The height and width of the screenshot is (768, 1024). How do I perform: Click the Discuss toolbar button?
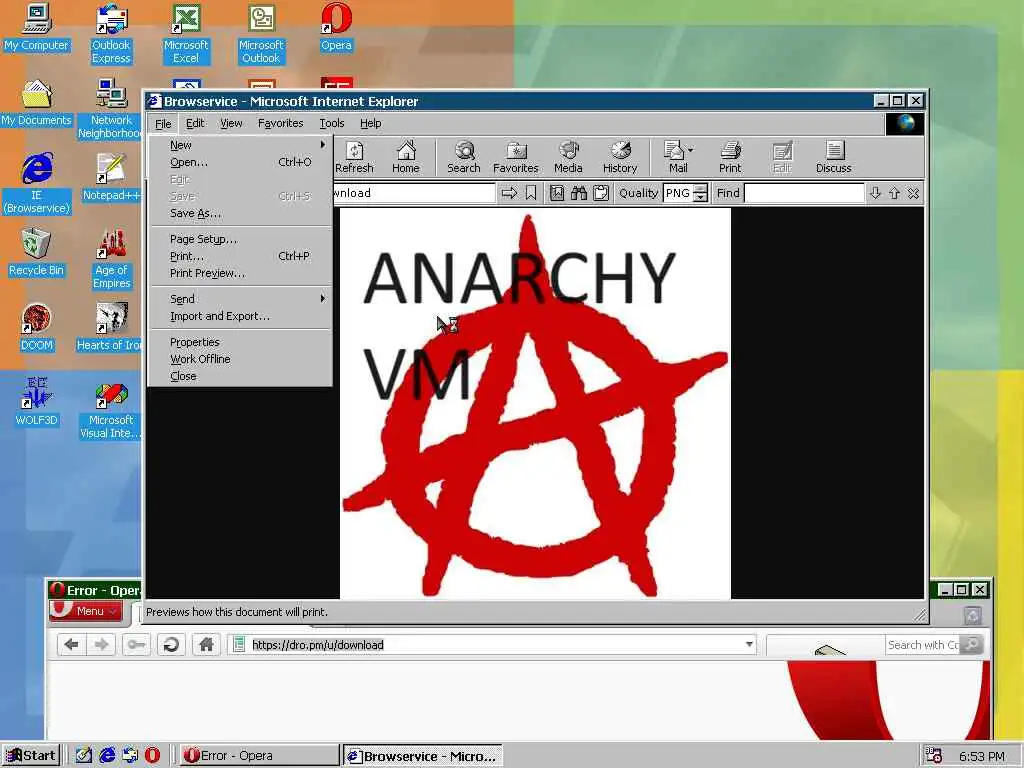point(833,157)
